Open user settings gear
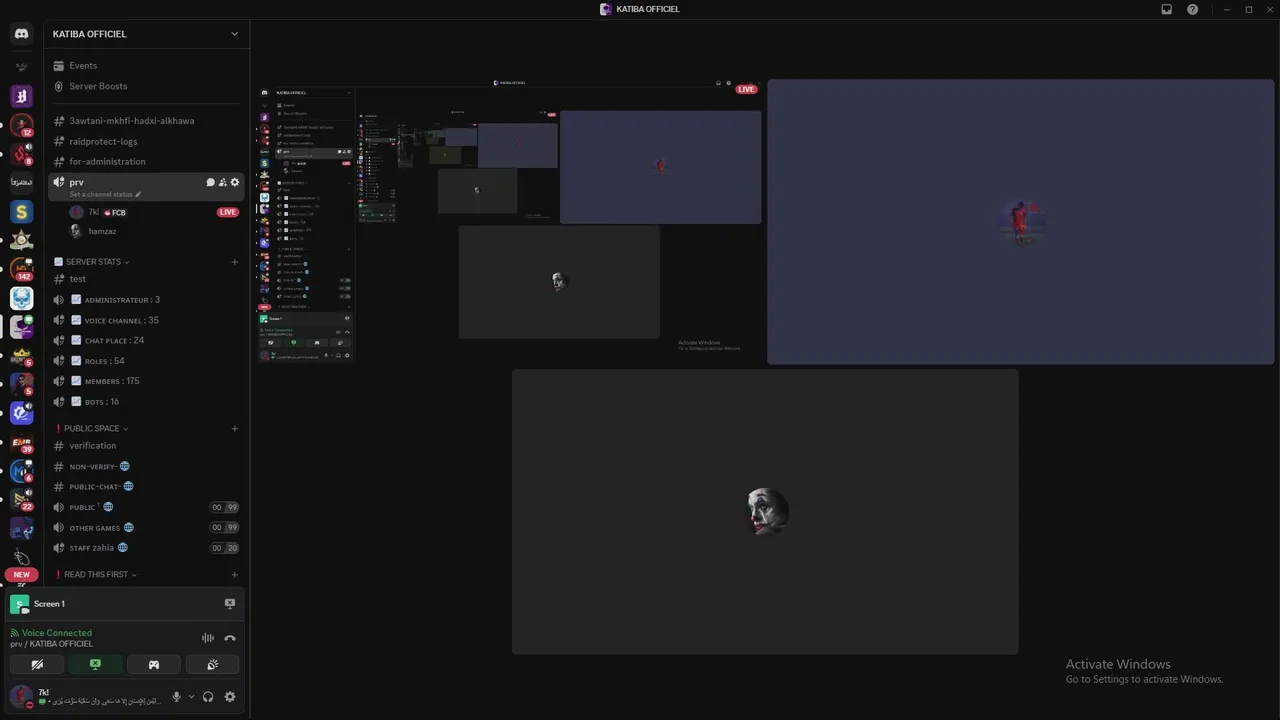 coord(230,697)
